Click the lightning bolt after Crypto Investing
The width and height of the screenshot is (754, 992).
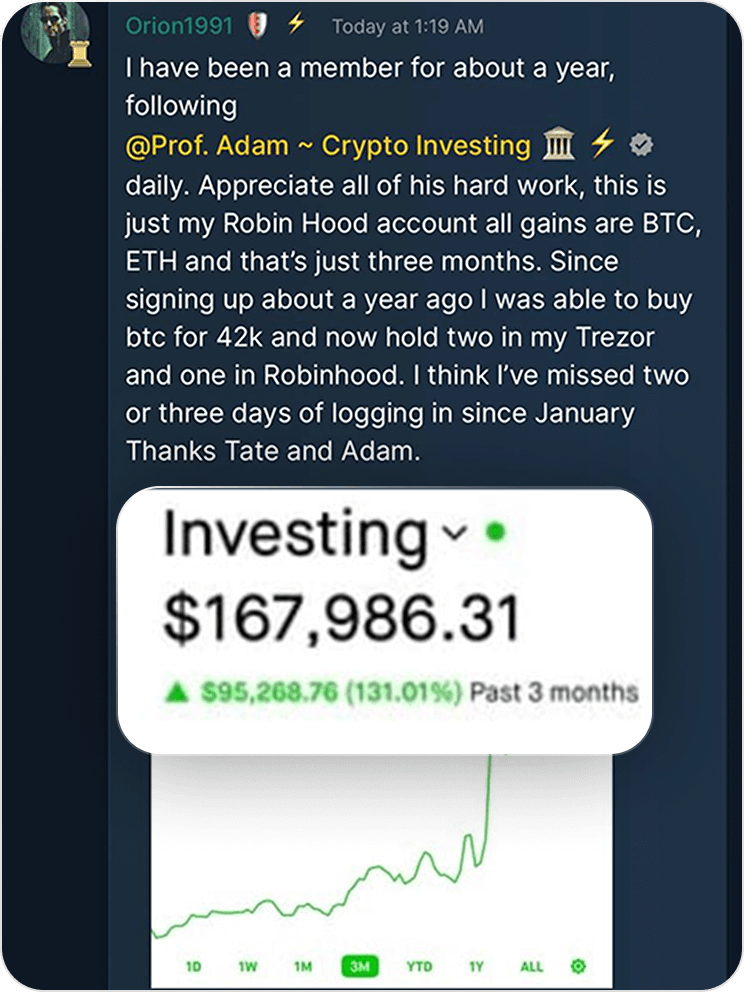click(601, 146)
